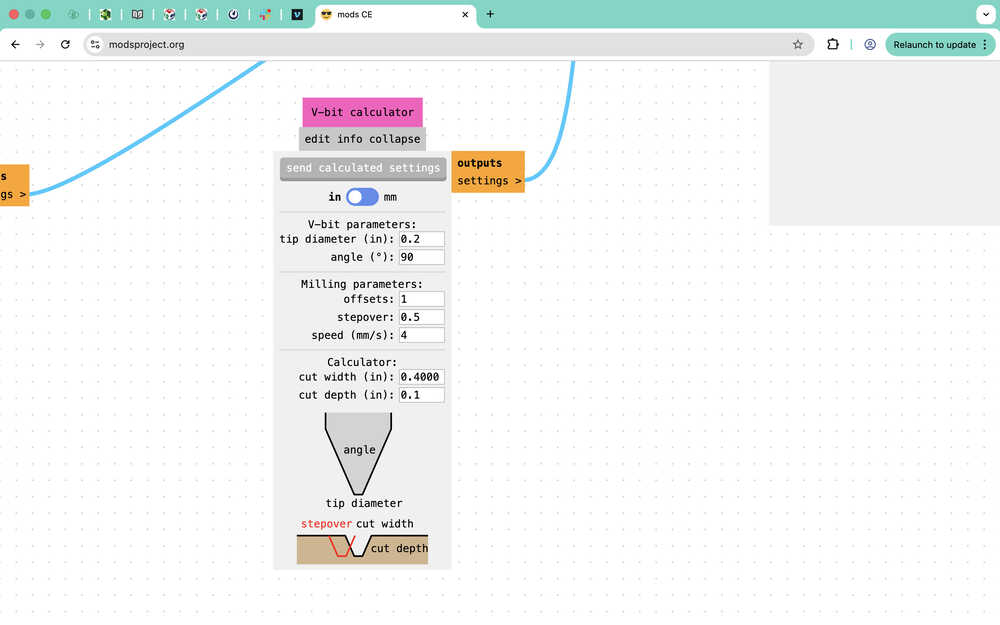Switch to the Slack tab
This screenshot has width=1000, height=625.
[x=265, y=14]
